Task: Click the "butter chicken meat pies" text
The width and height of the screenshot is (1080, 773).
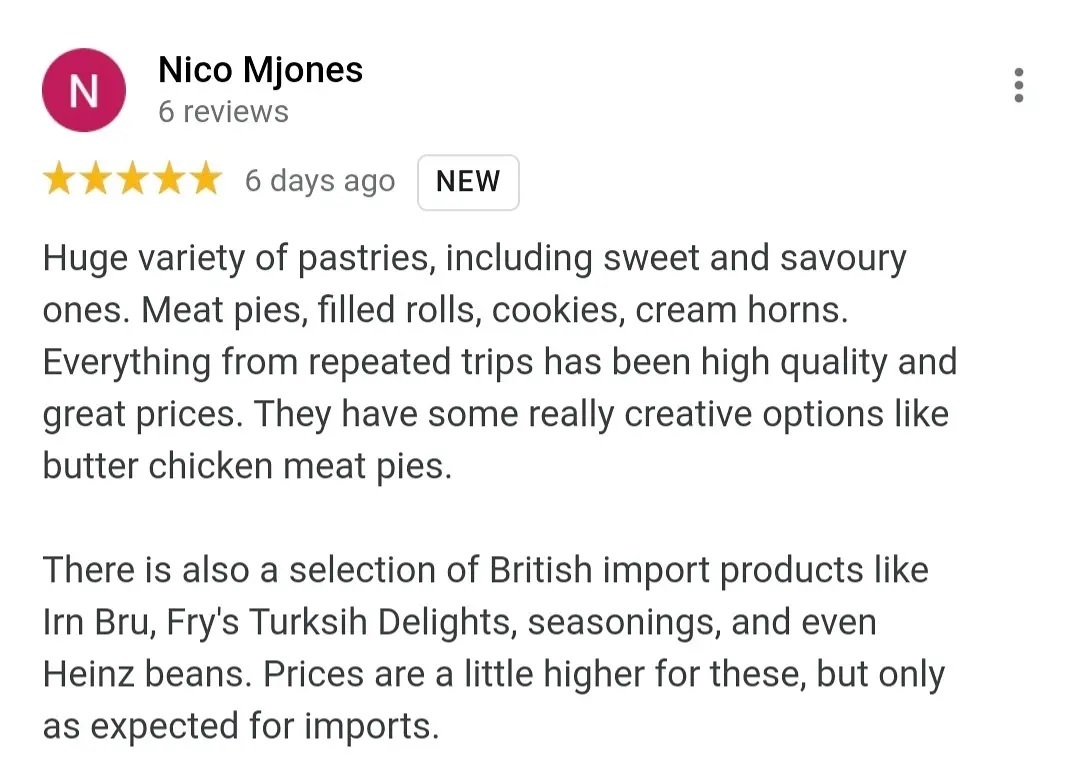Action: click(247, 466)
